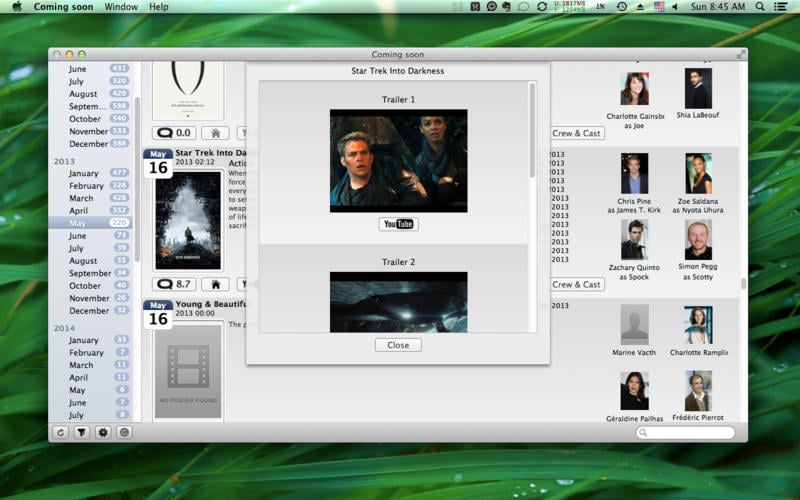
Task: Select January 2014 with 33 movies
Action: tap(90, 340)
